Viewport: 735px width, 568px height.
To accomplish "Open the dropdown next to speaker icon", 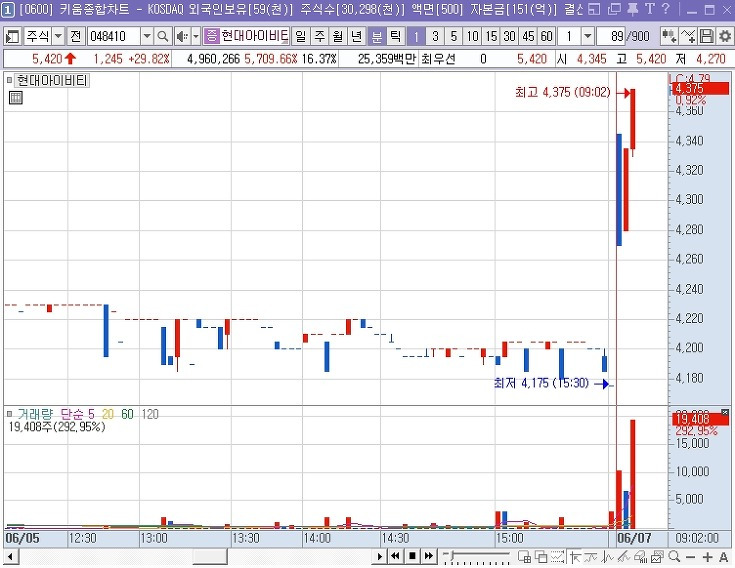I will [x=196, y=36].
